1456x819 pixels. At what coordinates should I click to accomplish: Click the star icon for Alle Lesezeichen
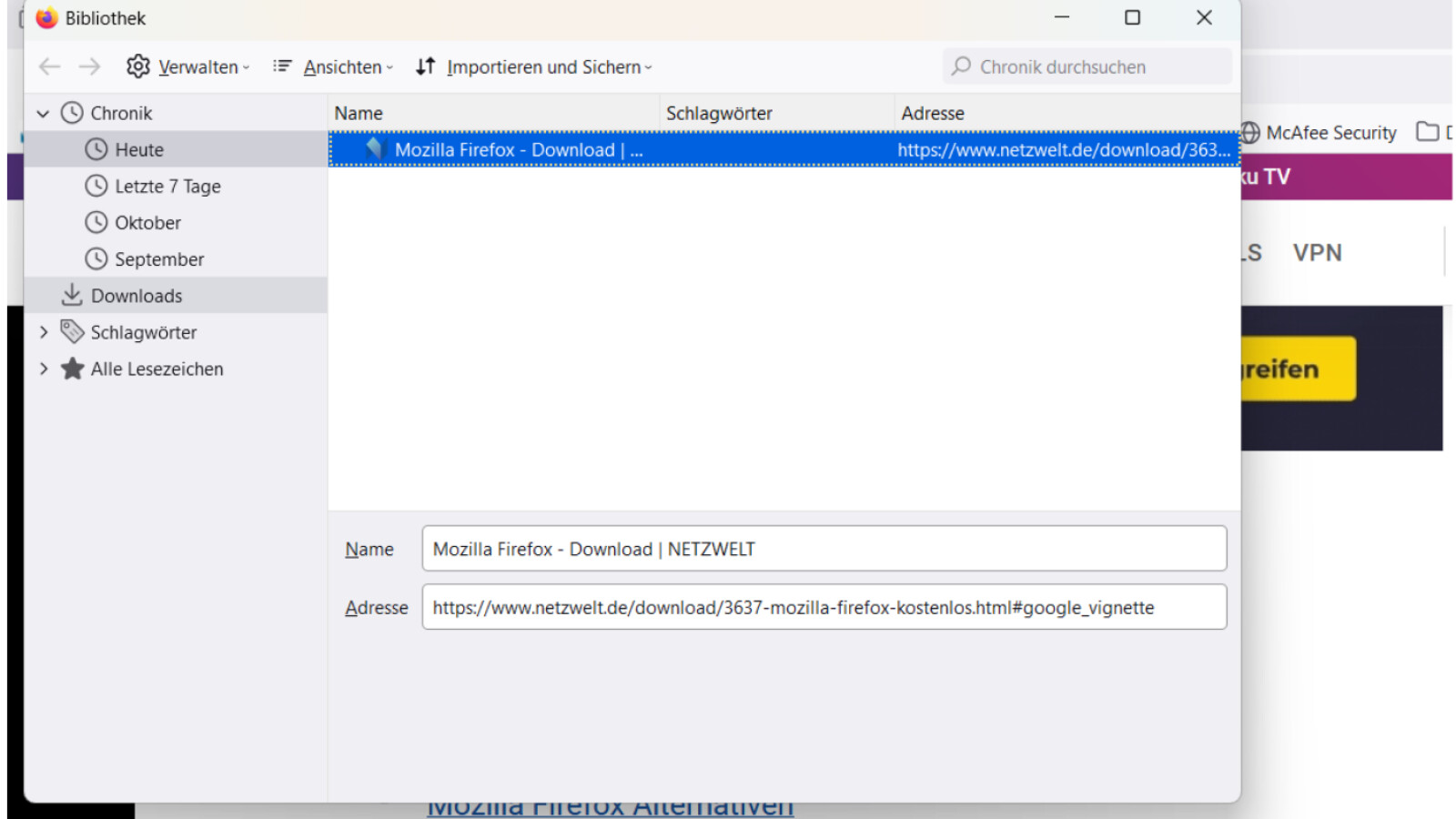point(72,369)
